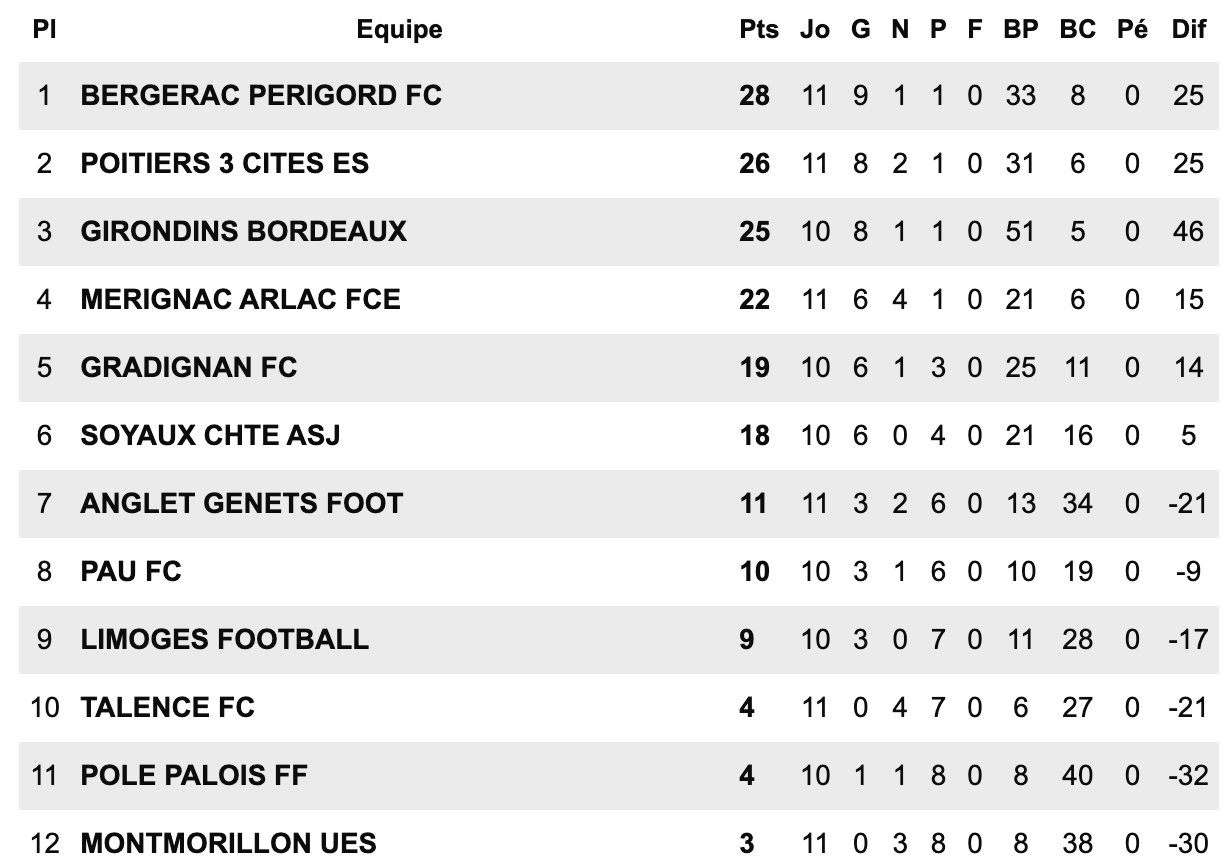
Task: Click the BP column header
Action: [x=1021, y=30]
